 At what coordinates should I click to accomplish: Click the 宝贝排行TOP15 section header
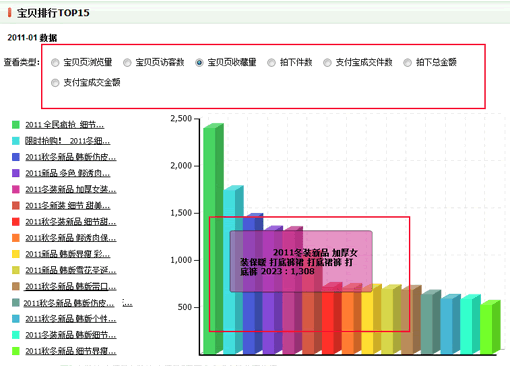pos(53,13)
